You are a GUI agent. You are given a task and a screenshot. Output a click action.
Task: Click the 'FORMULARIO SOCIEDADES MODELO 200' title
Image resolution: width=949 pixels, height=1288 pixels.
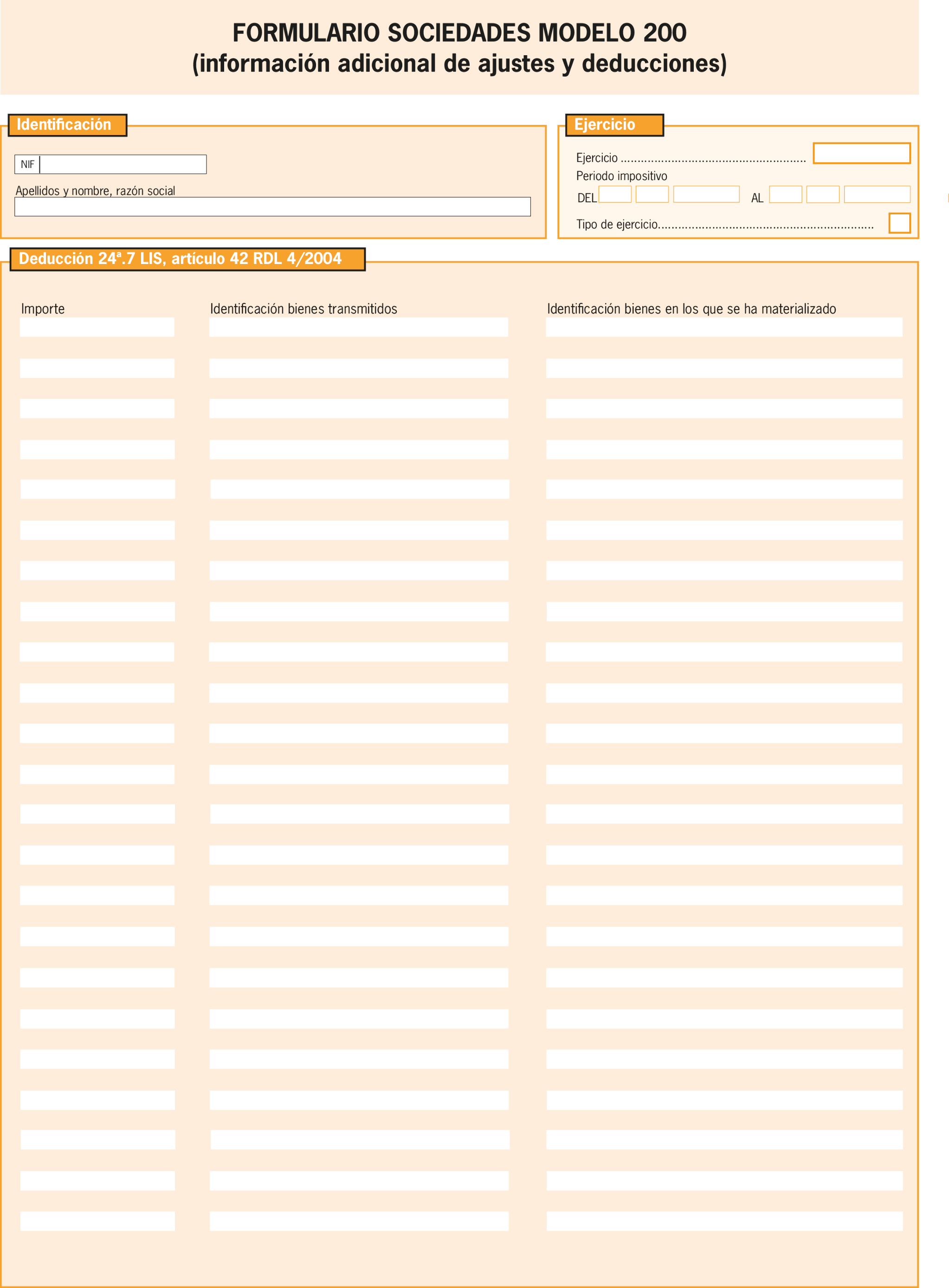(x=459, y=33)
